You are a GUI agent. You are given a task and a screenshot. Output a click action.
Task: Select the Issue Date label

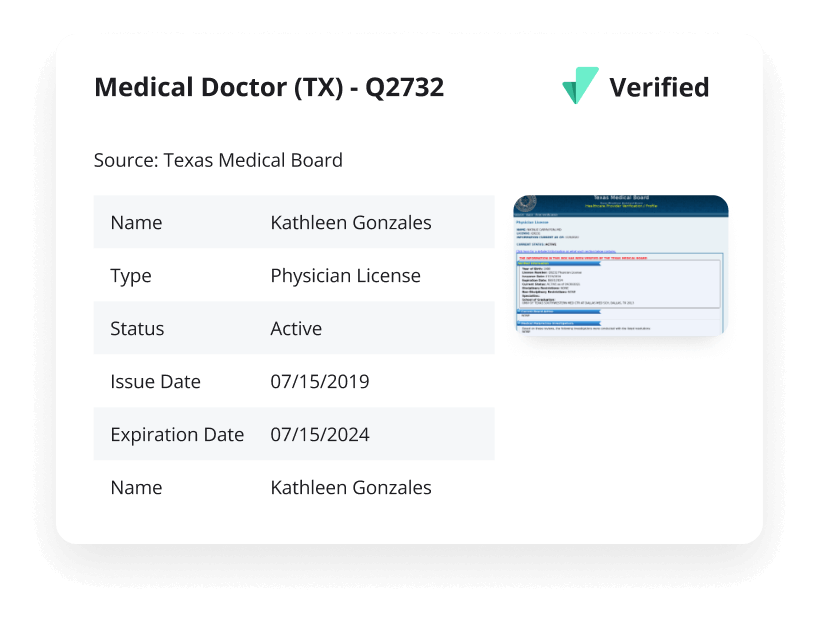tap(155, 382)
